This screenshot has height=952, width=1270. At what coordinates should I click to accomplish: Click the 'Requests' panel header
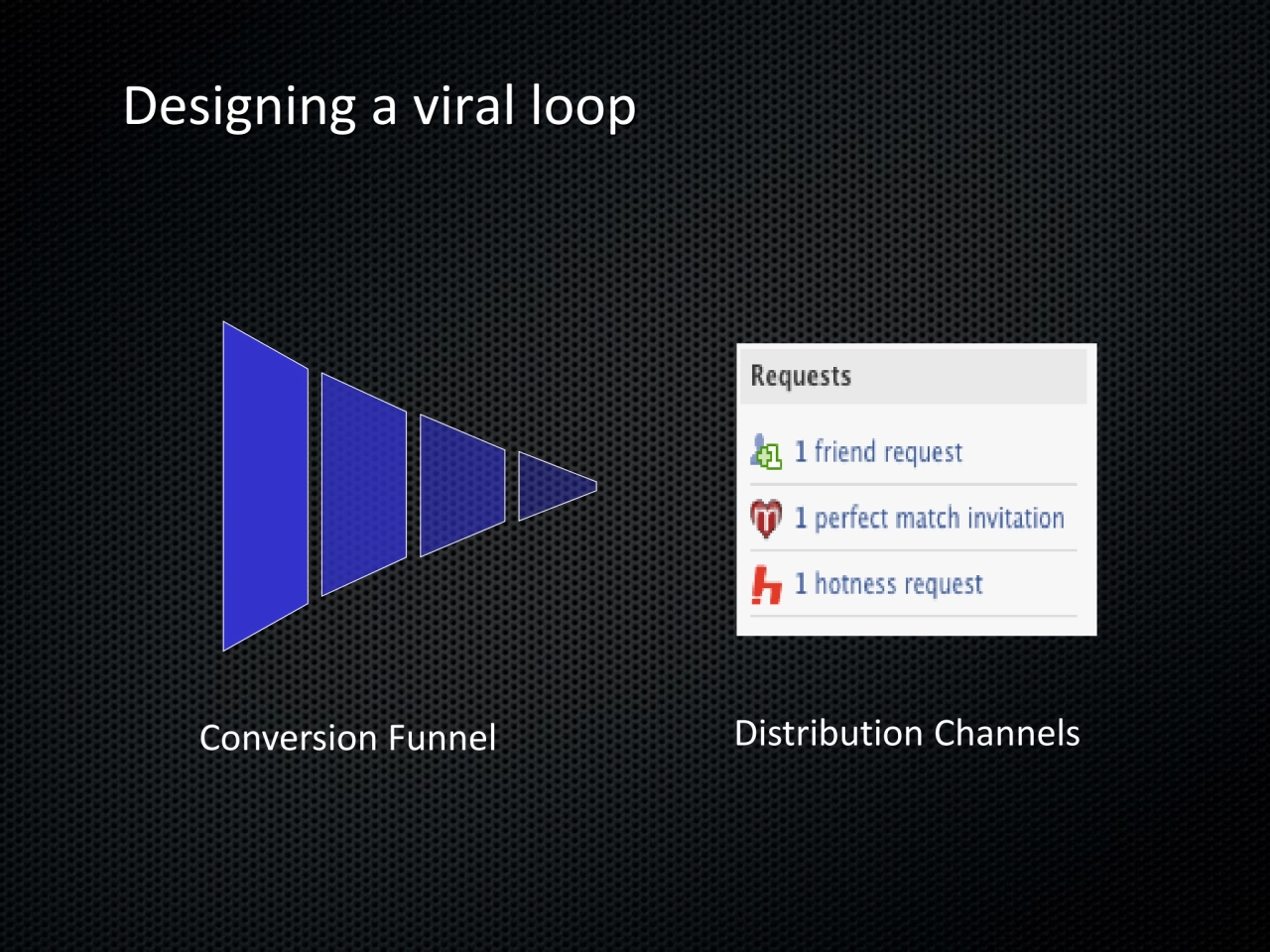click(x=913, y=376)
